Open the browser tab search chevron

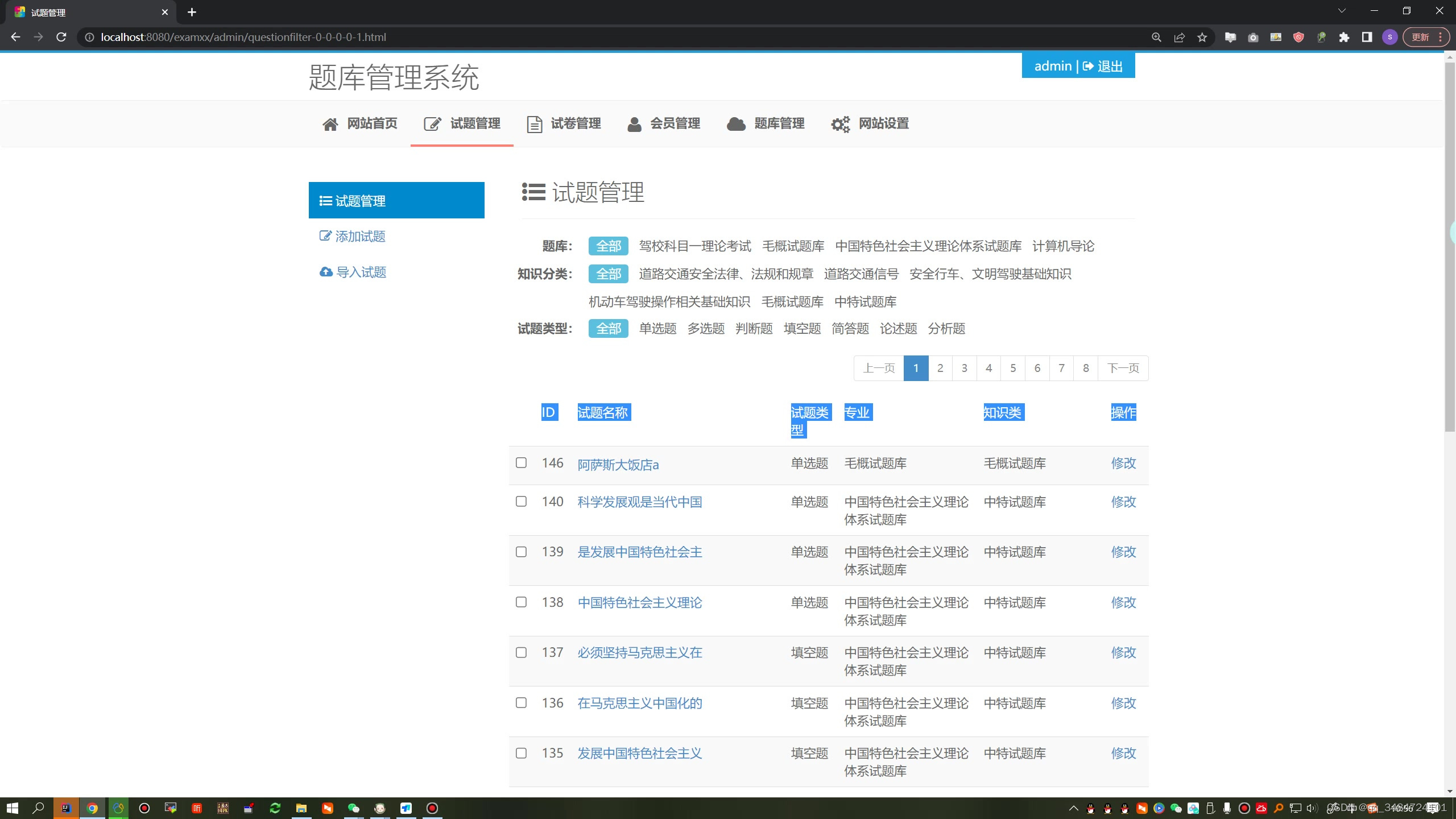pyautogui.click(x=1341, y=11)
